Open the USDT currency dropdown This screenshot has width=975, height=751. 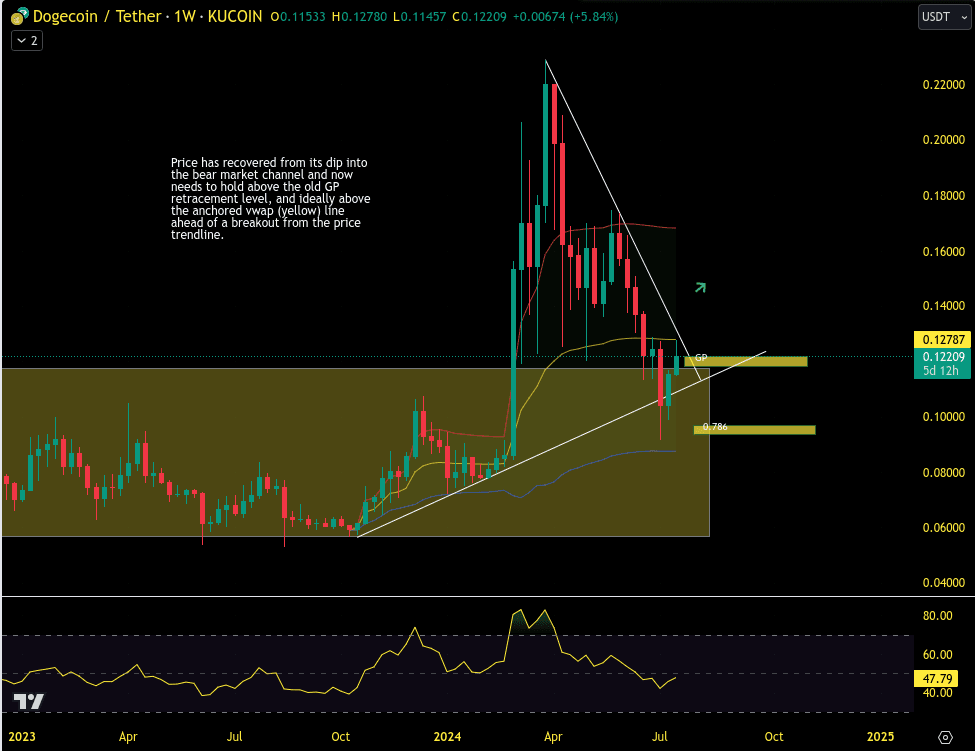tap(944, 17)
